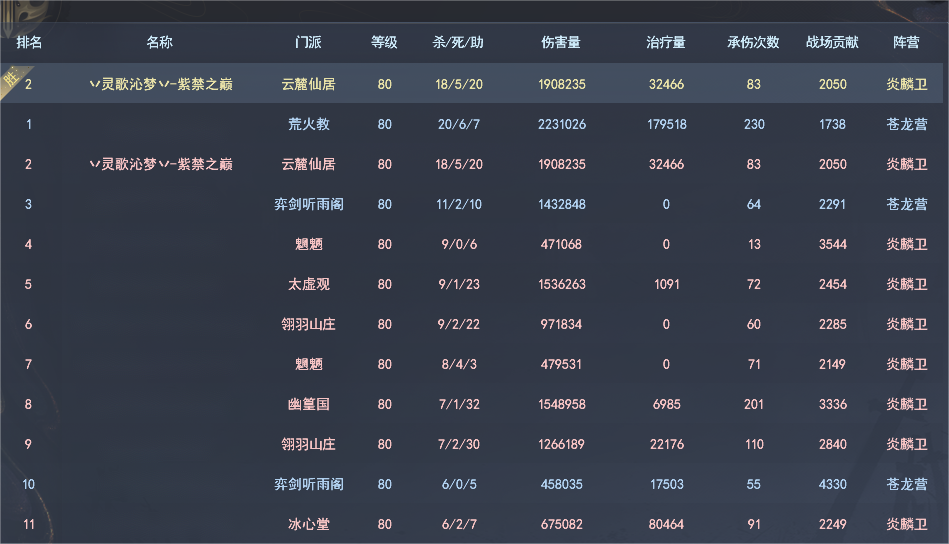The image size is (949, 544).
Task: Click the 阵营 column header
Action: tap(906, 42)
